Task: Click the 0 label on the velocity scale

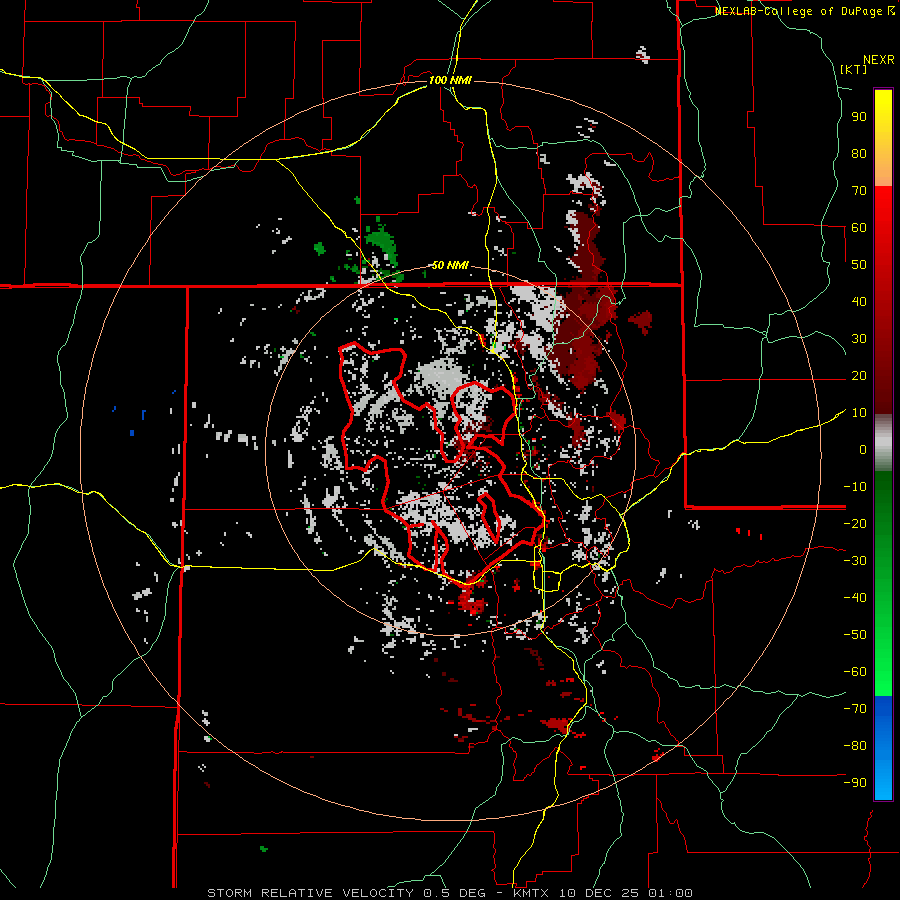Action: [x=861, y=450]
